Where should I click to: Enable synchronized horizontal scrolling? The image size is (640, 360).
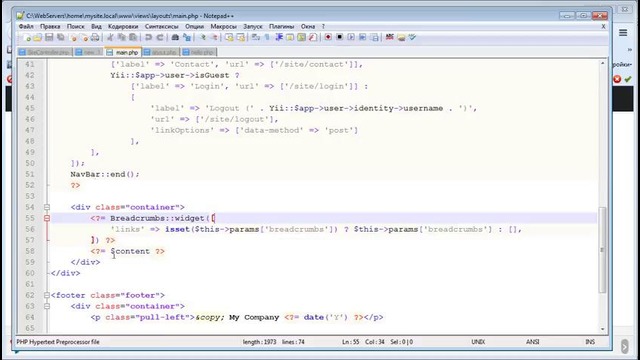point(241,38)
